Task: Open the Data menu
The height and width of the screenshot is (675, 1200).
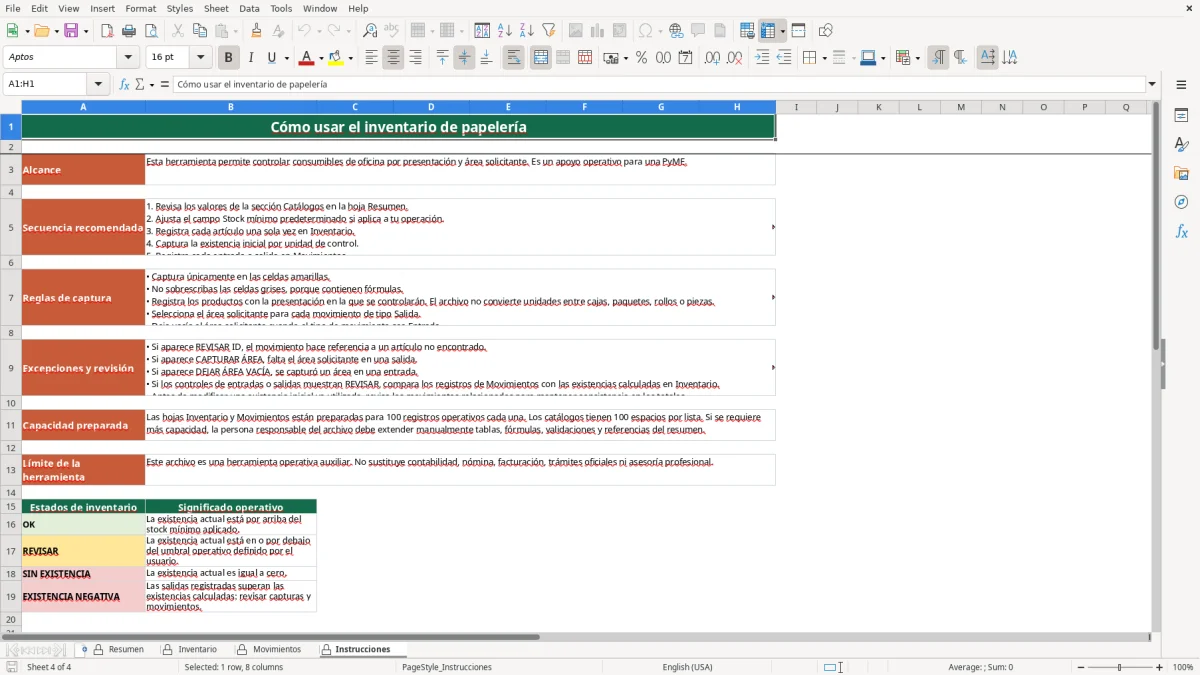Action: [x=249, y=8]
